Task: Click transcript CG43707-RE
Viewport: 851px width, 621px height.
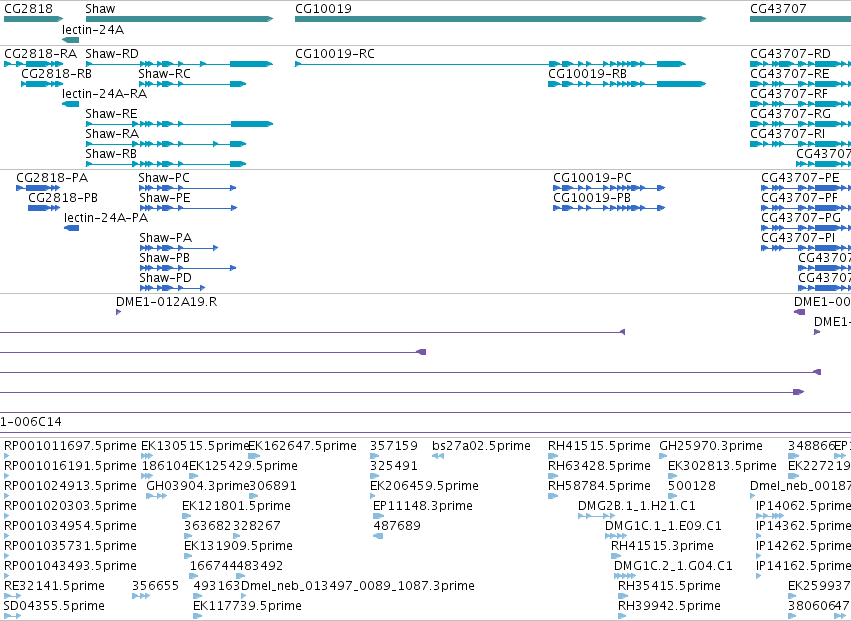Action: [790, 74]
